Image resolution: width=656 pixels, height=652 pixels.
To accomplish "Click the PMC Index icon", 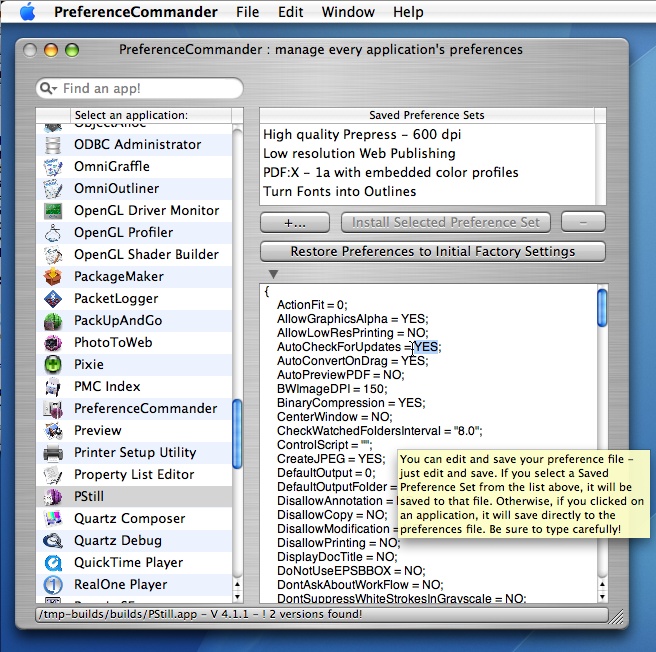I will [x=53, y=387].
